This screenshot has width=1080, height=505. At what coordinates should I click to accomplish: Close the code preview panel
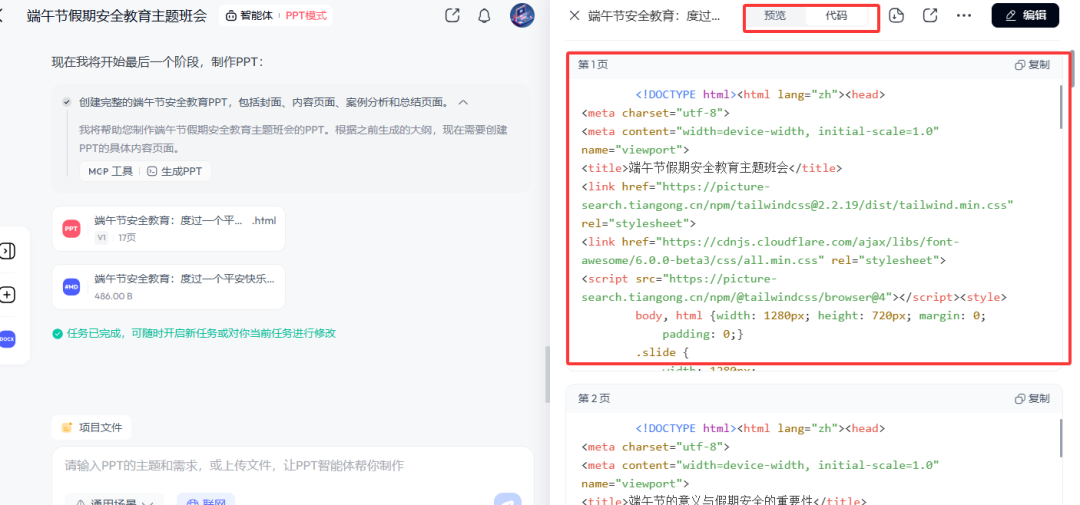[x=574, y=15]
